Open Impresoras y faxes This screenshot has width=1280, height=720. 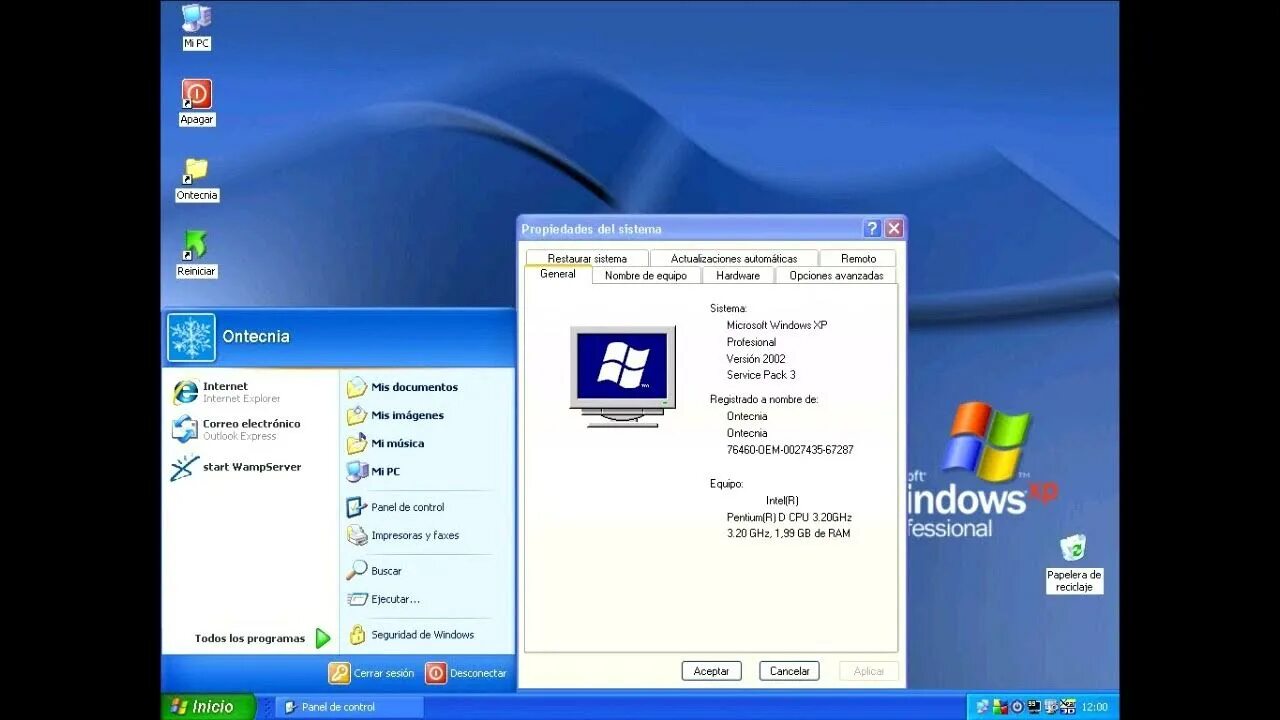402,535
